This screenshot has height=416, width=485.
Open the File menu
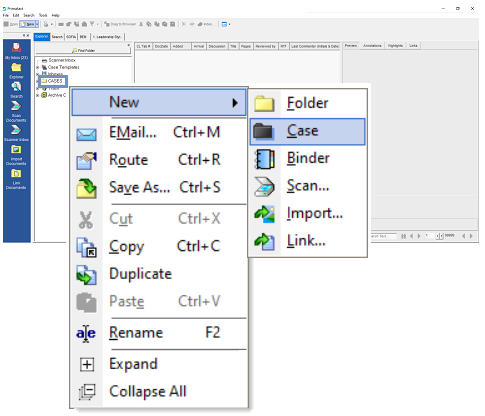coord(5,15)
